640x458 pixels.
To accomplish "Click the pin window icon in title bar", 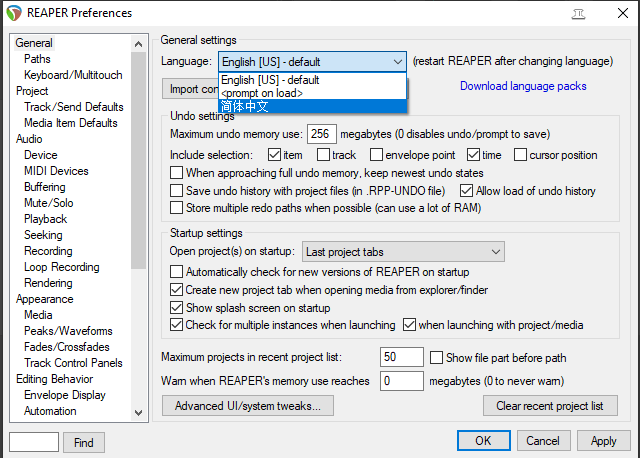I will [x=579, y=13].
